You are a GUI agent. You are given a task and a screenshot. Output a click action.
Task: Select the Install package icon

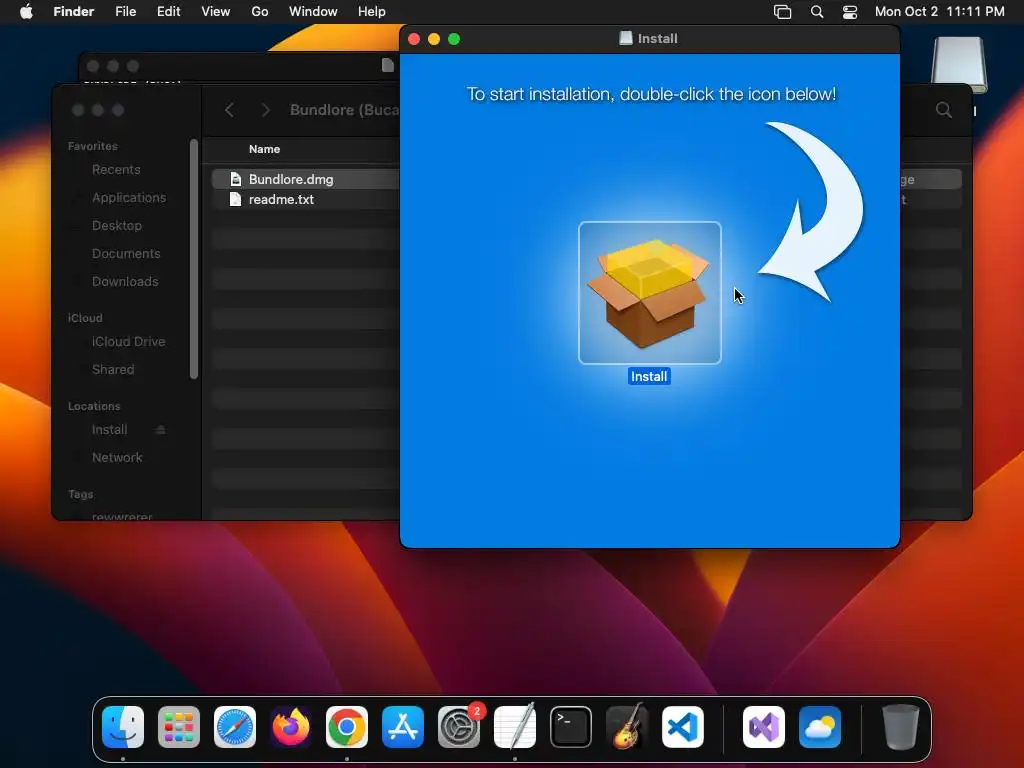650,293
